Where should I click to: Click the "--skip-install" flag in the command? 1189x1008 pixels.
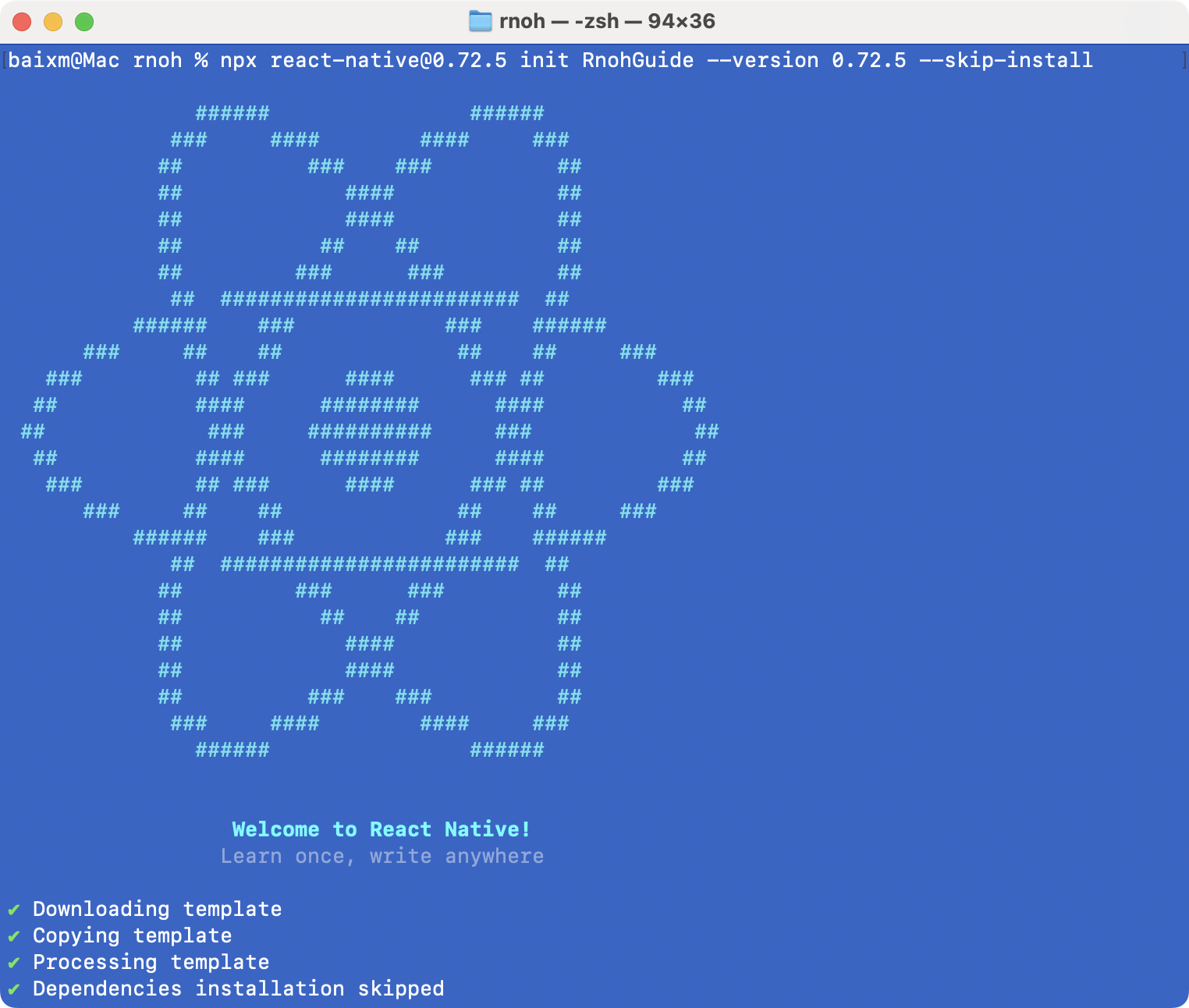click(1006, 60)
